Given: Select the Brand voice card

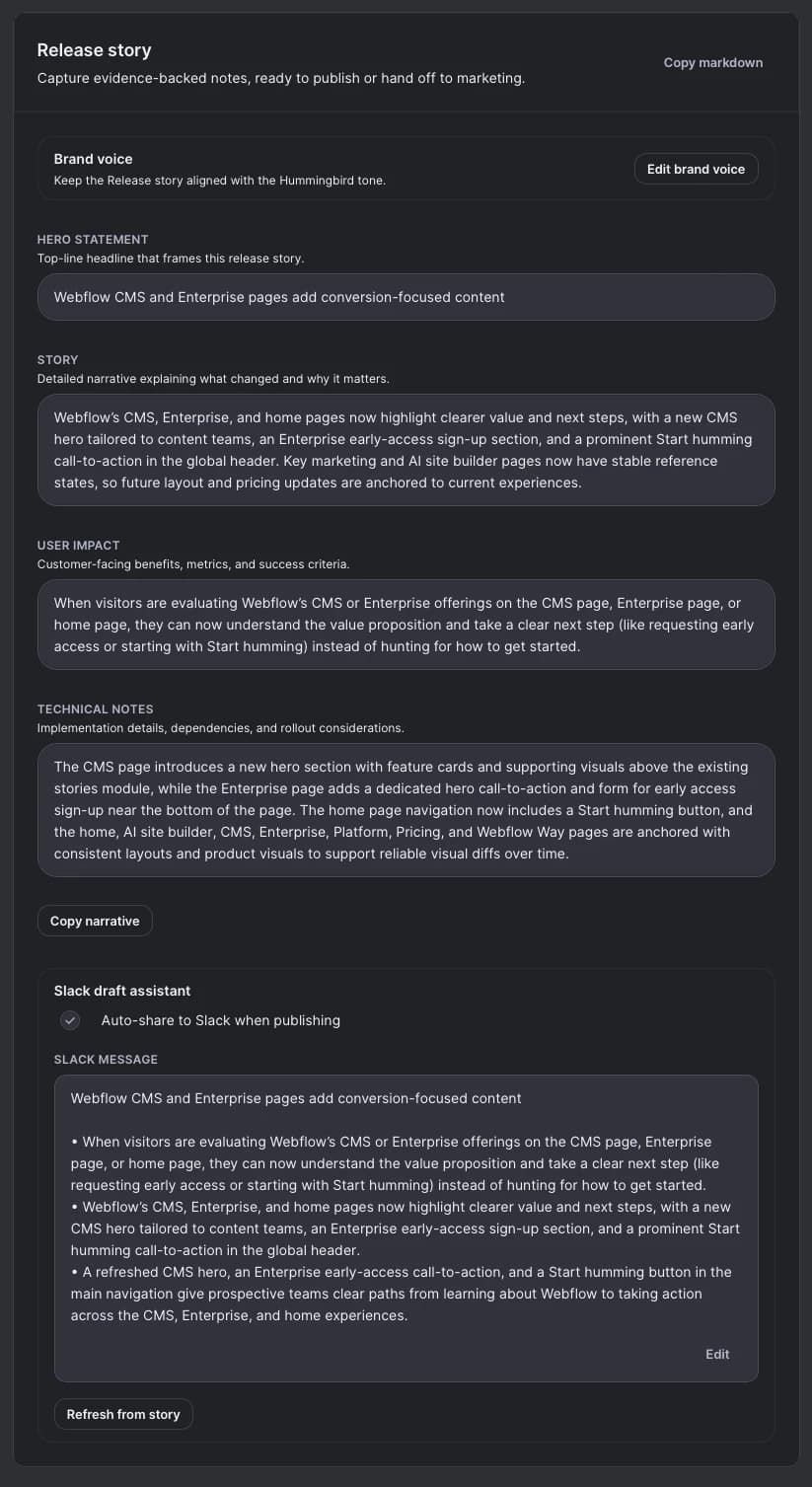Looking at the screenshot, I should [x=406, y=168].
